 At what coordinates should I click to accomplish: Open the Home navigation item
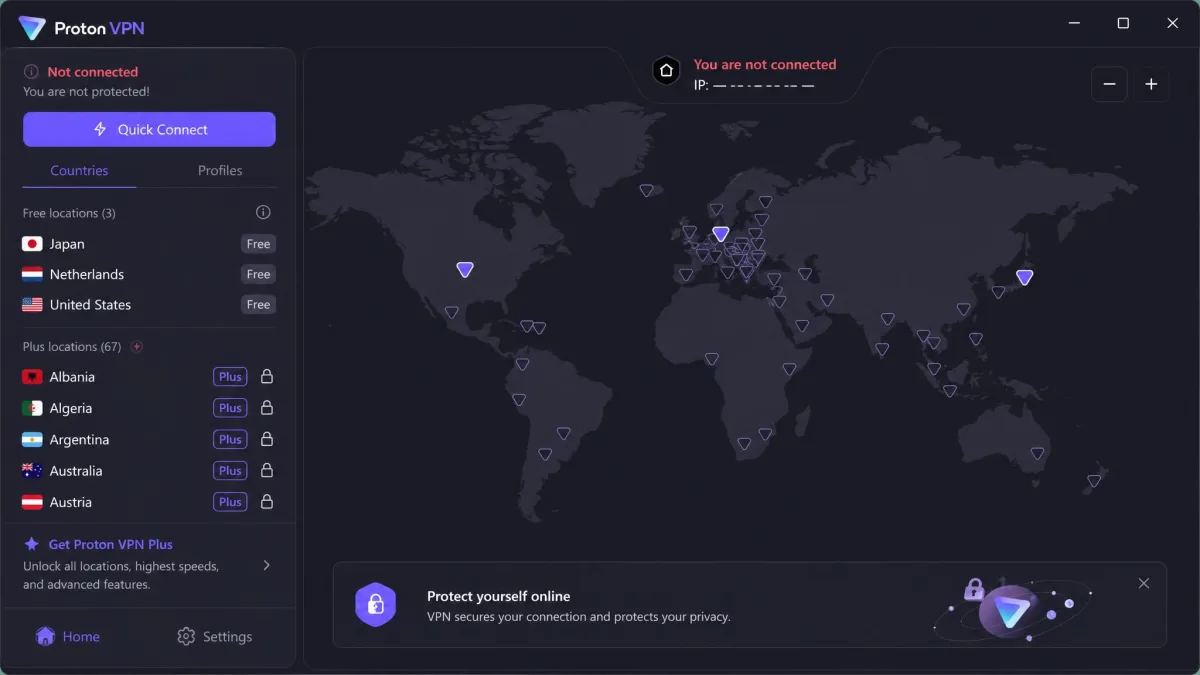(68, 636)
